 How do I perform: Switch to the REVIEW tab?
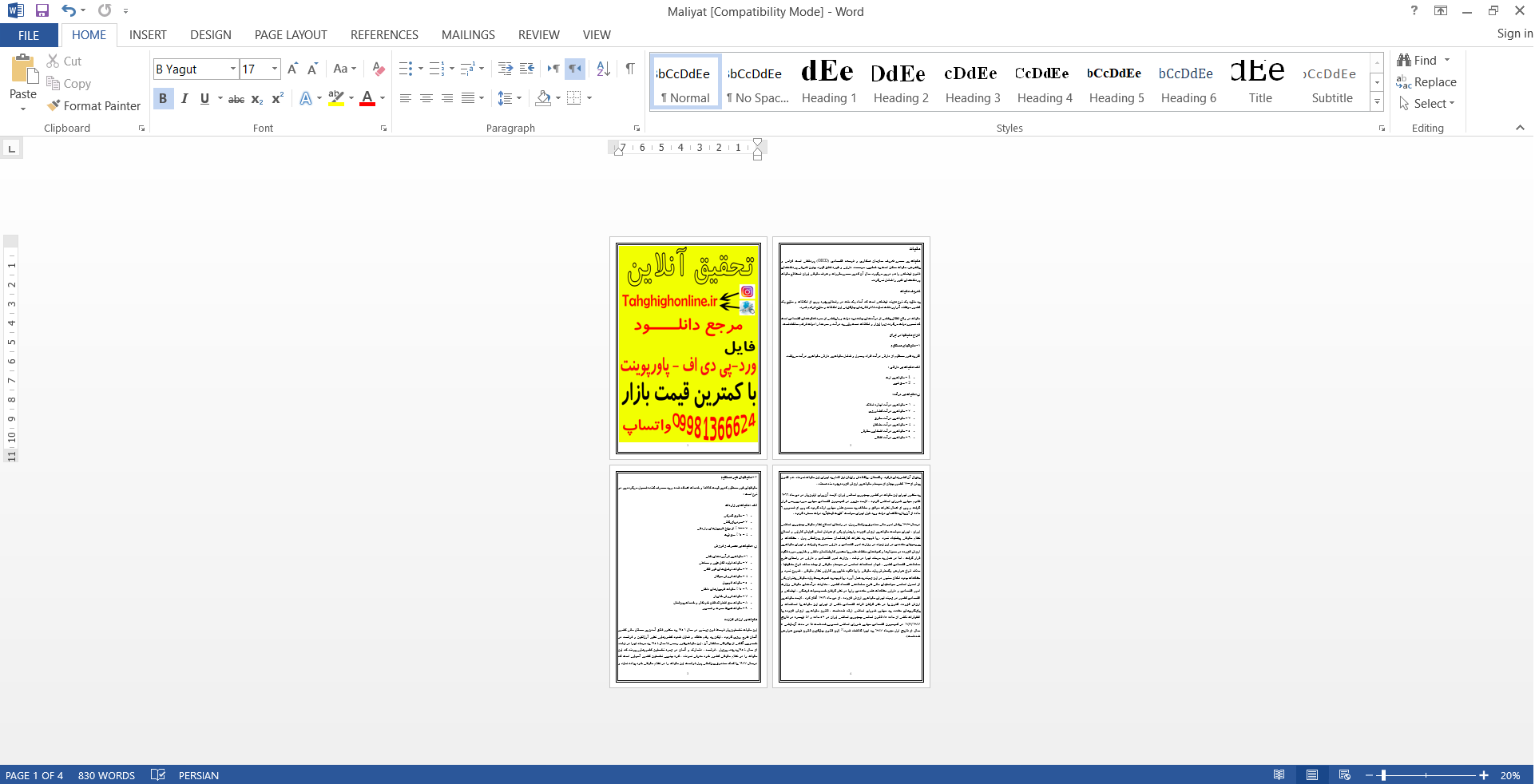click(x=538, y=35)
